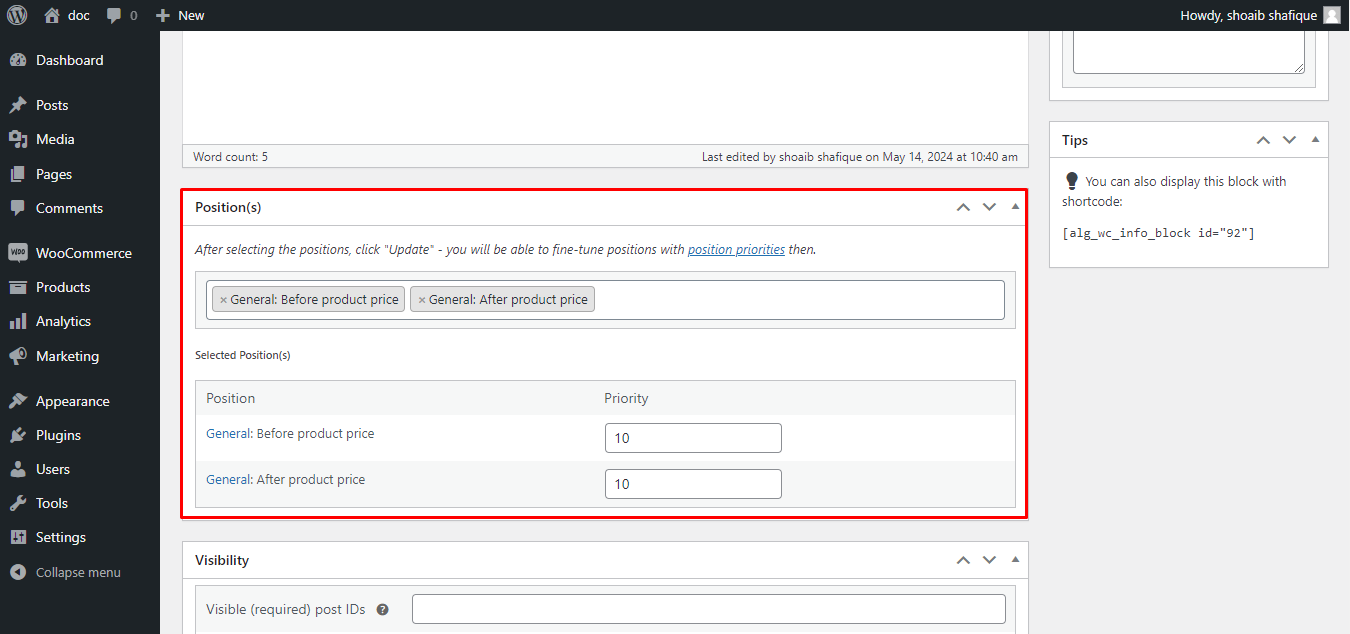Screen dimensions: 1350x634
Task: Click the Users icon in sidebar
Action: point(17,469)
